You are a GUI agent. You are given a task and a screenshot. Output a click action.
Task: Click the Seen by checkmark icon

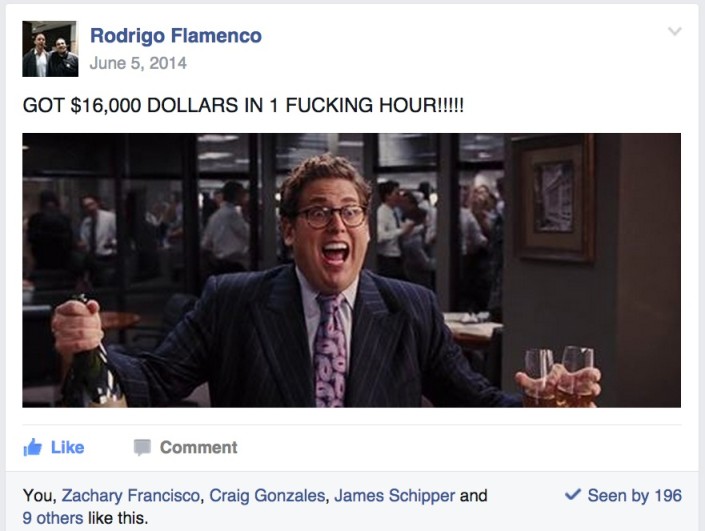(573, 495)
